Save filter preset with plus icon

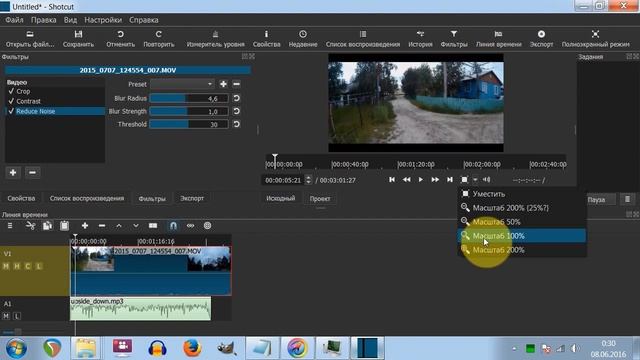tap(223, 84)
